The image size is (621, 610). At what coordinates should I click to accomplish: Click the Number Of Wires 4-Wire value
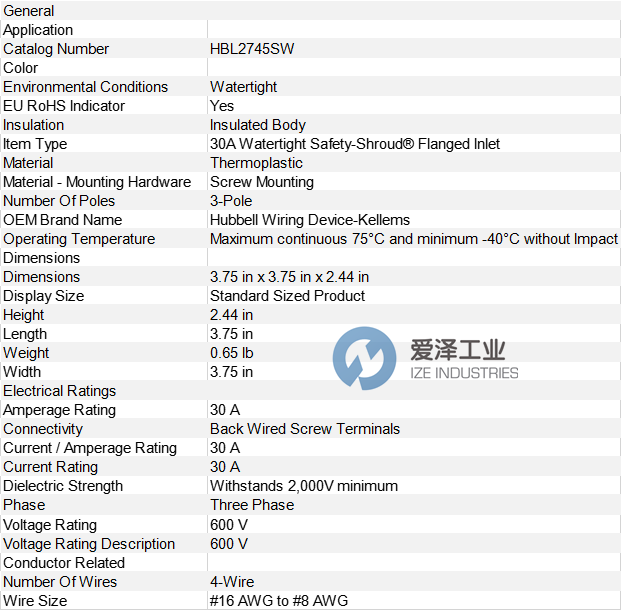tap(232, 582)
